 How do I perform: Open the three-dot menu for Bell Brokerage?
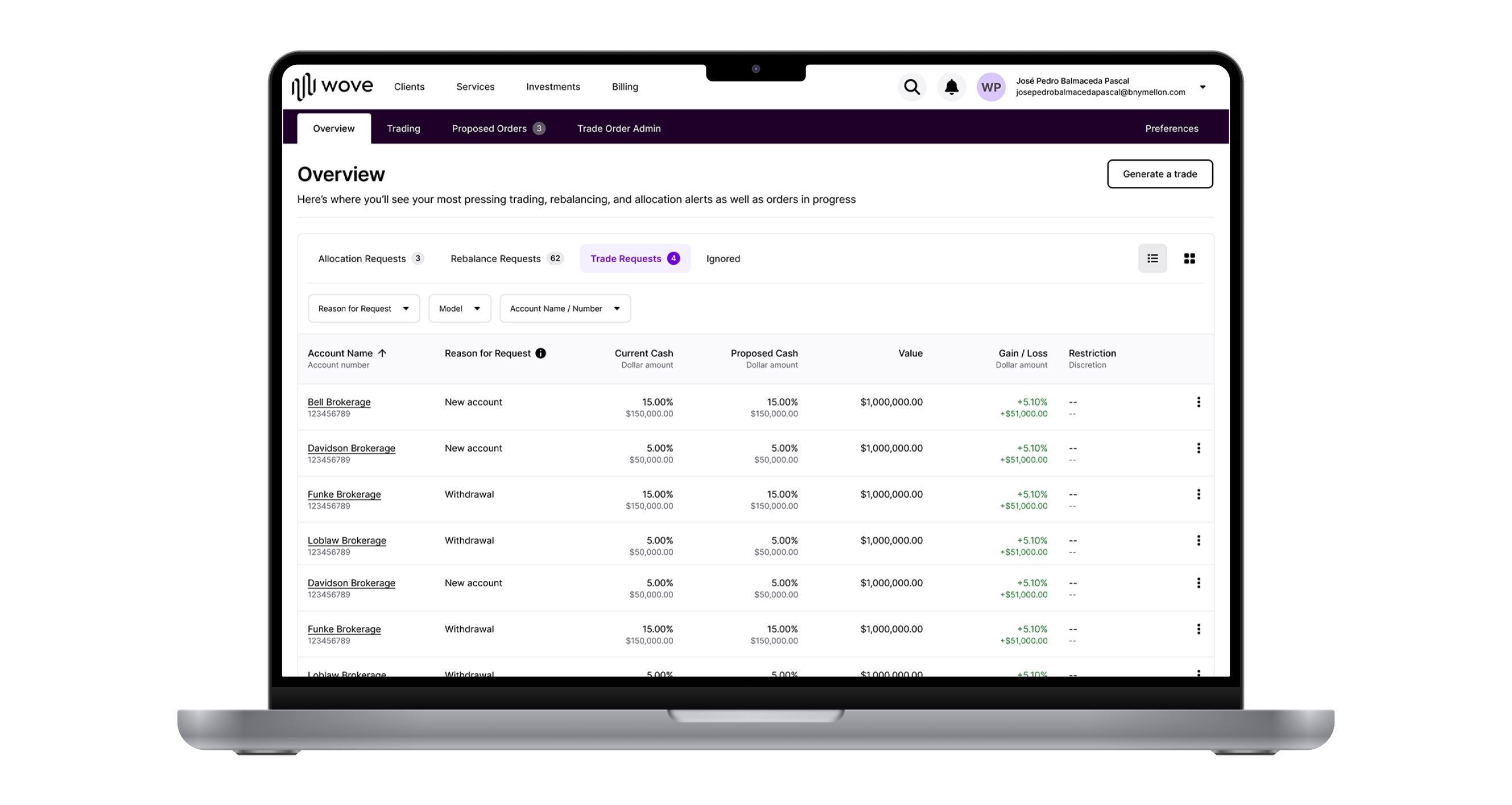coord(1199,402)
